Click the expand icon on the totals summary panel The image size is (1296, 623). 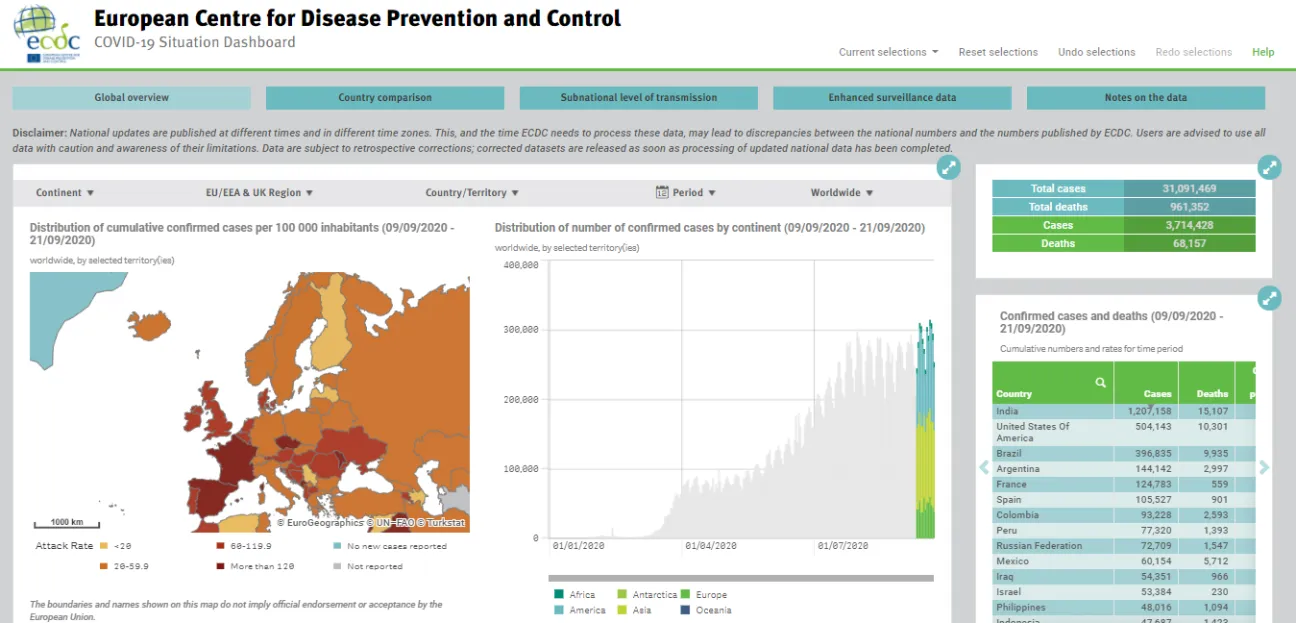tap(1270, 167)
